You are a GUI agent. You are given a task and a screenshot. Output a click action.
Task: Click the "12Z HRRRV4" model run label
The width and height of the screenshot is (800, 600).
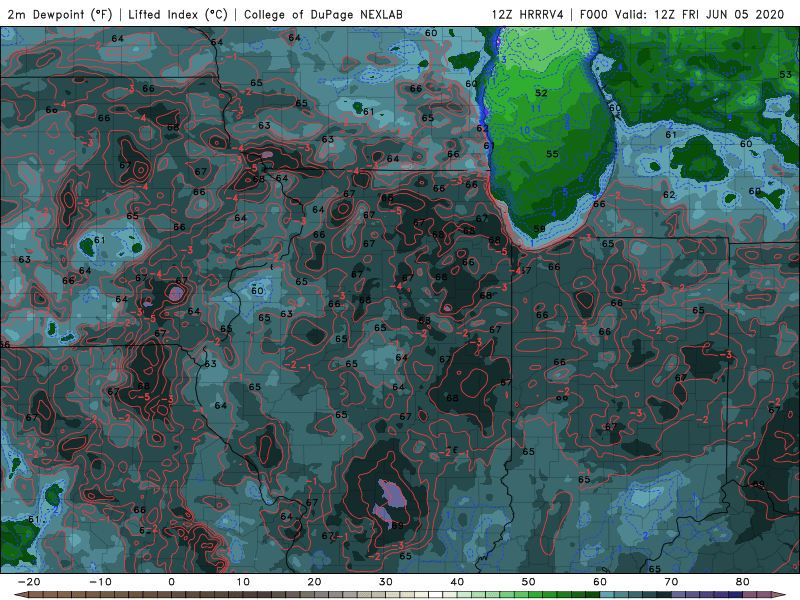tap(527, 14)
